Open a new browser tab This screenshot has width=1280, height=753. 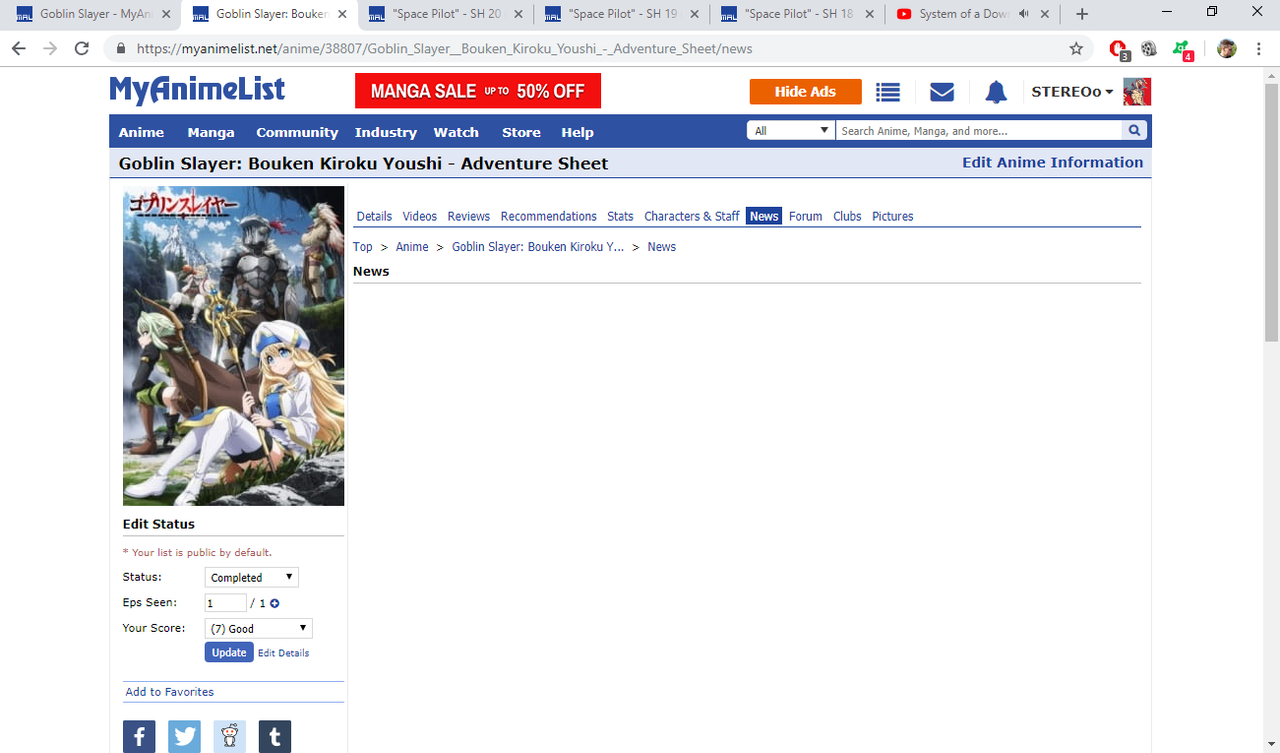(1082, 14)
